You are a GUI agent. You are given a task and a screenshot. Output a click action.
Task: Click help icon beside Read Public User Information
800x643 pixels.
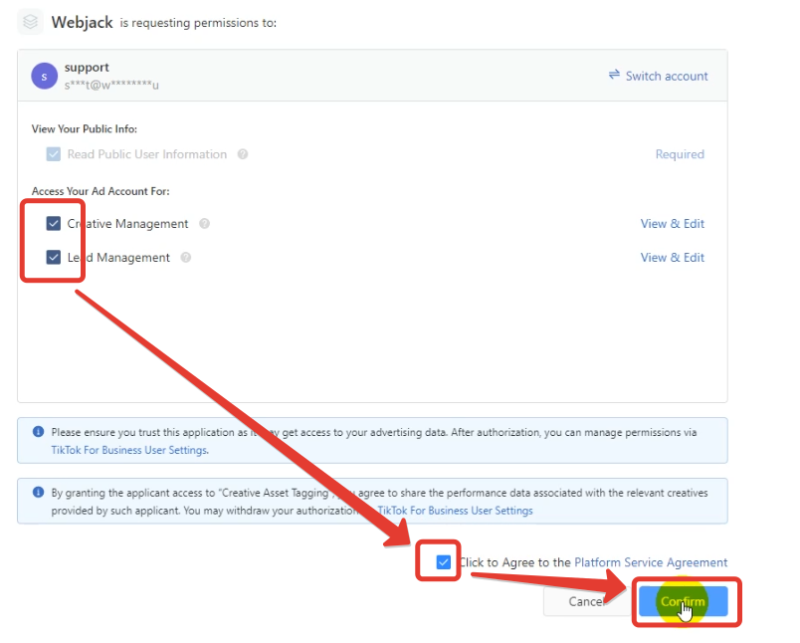pos(243,154)
